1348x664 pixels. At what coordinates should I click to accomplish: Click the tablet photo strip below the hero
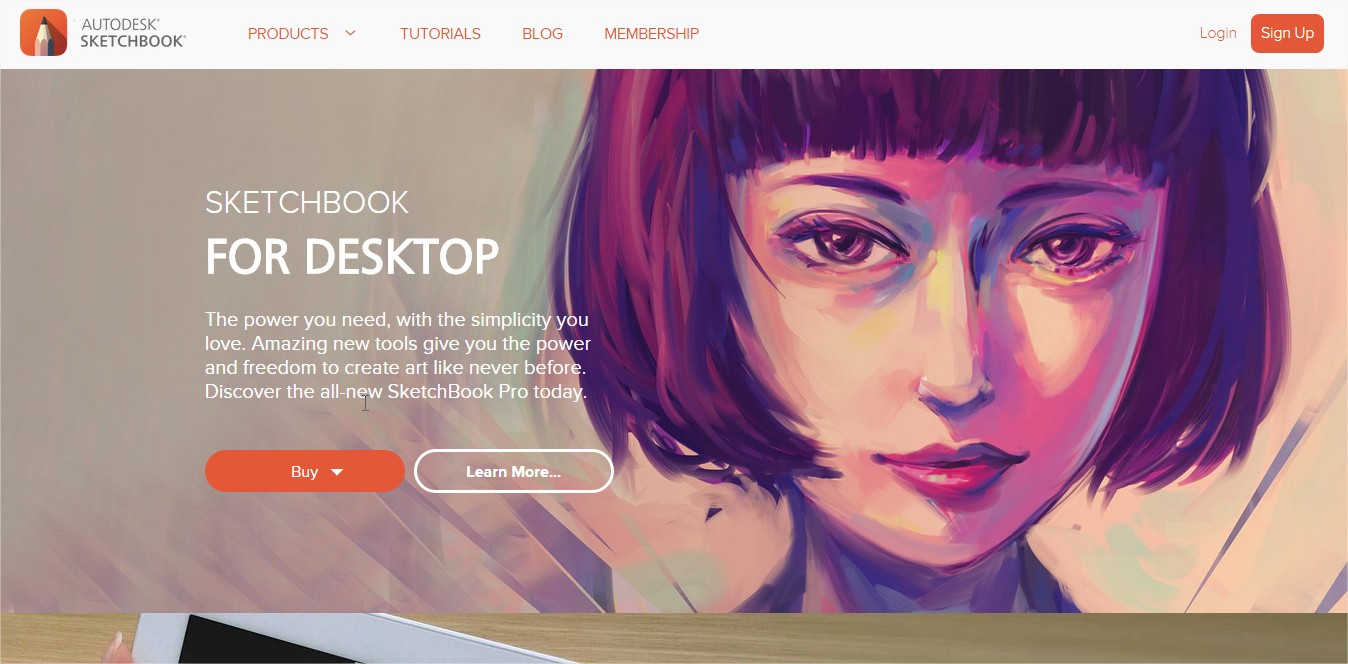[x=674, y=638]
